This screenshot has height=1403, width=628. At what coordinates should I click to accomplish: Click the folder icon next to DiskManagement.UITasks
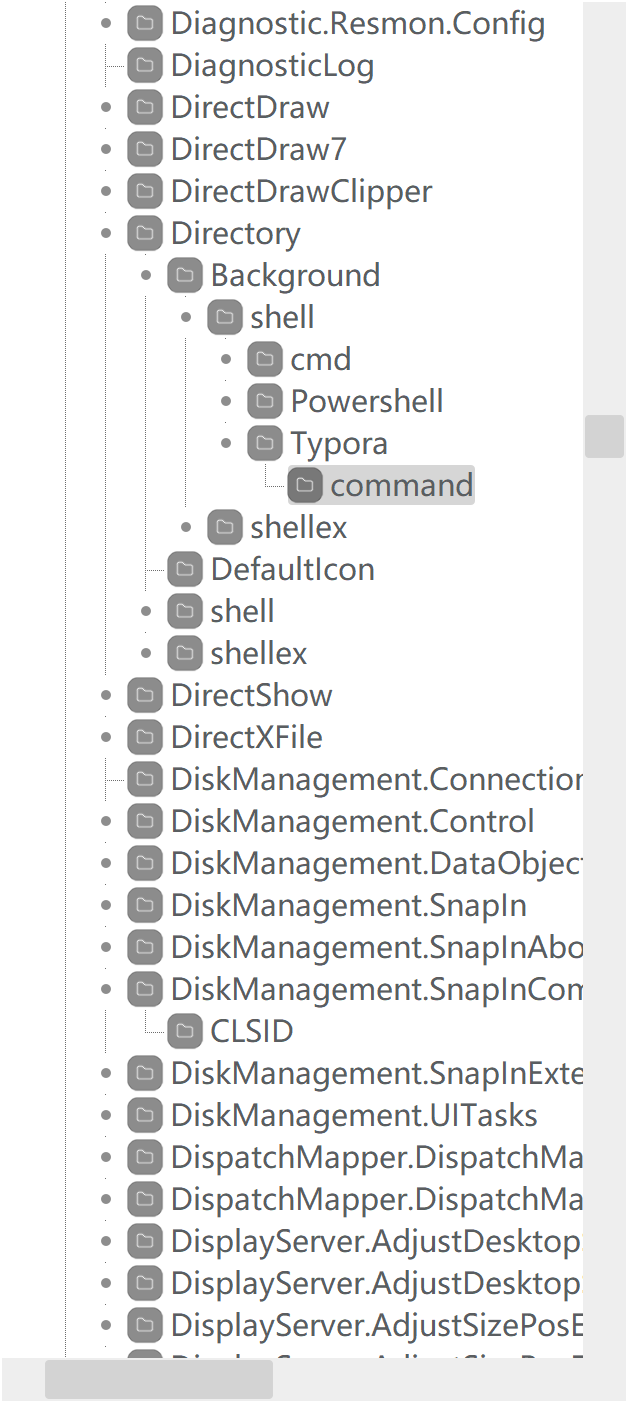145,1115
